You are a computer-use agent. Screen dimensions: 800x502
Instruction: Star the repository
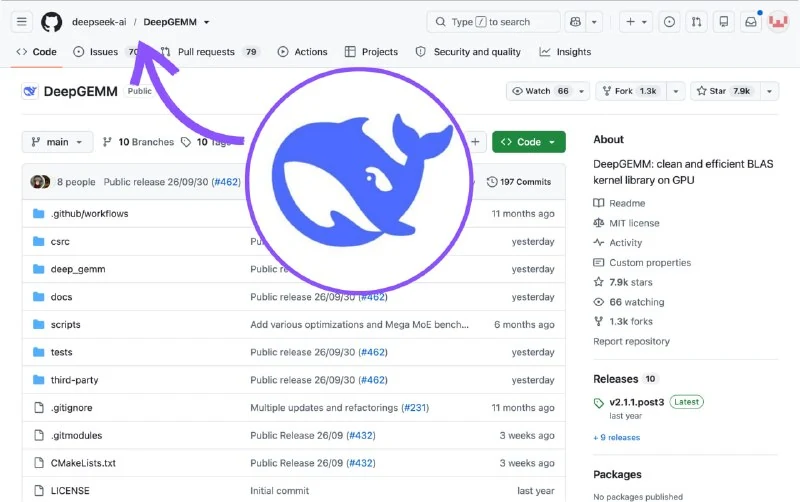[725, 91]
